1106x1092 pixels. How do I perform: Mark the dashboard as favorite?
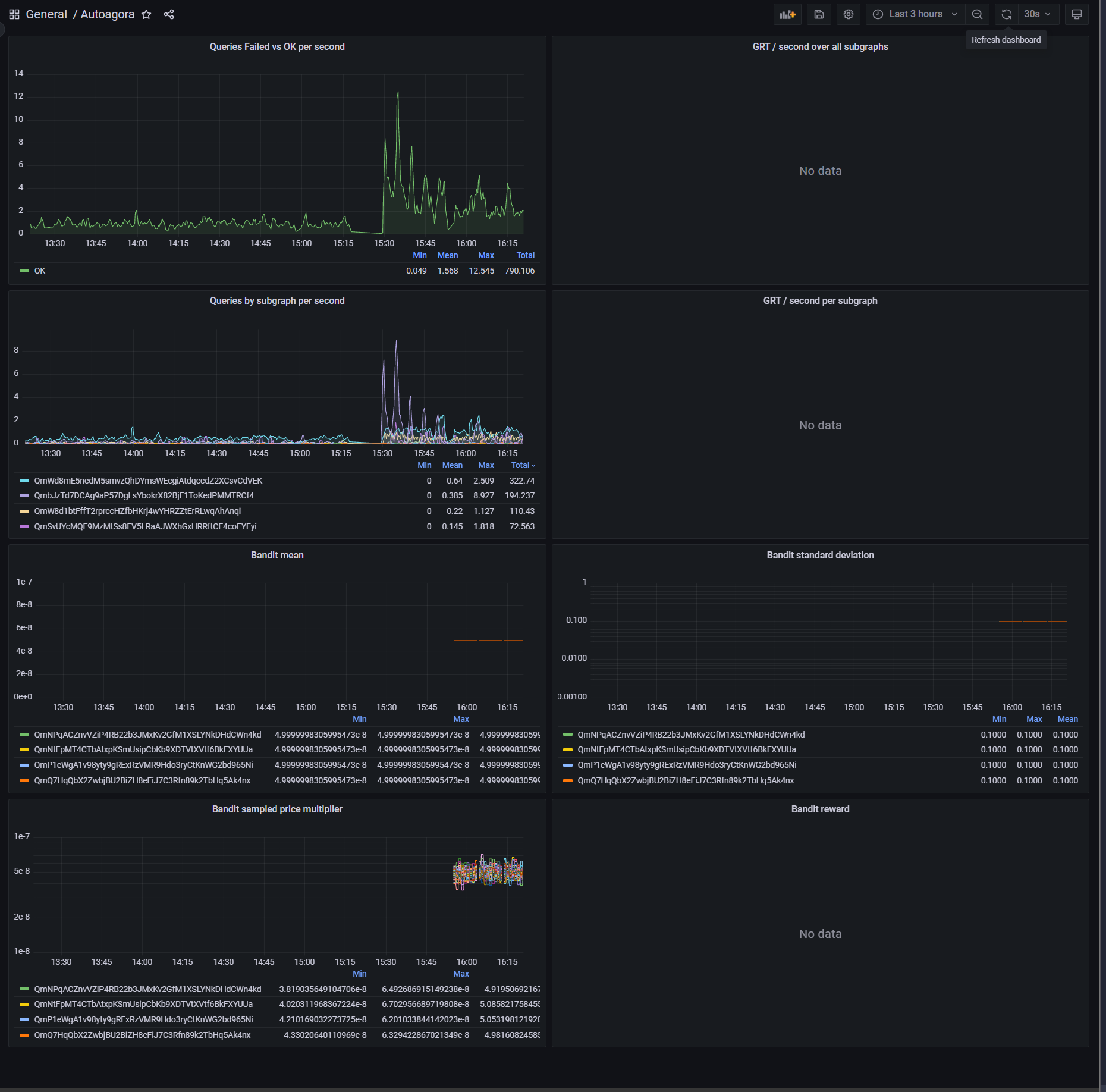[146, 14]
